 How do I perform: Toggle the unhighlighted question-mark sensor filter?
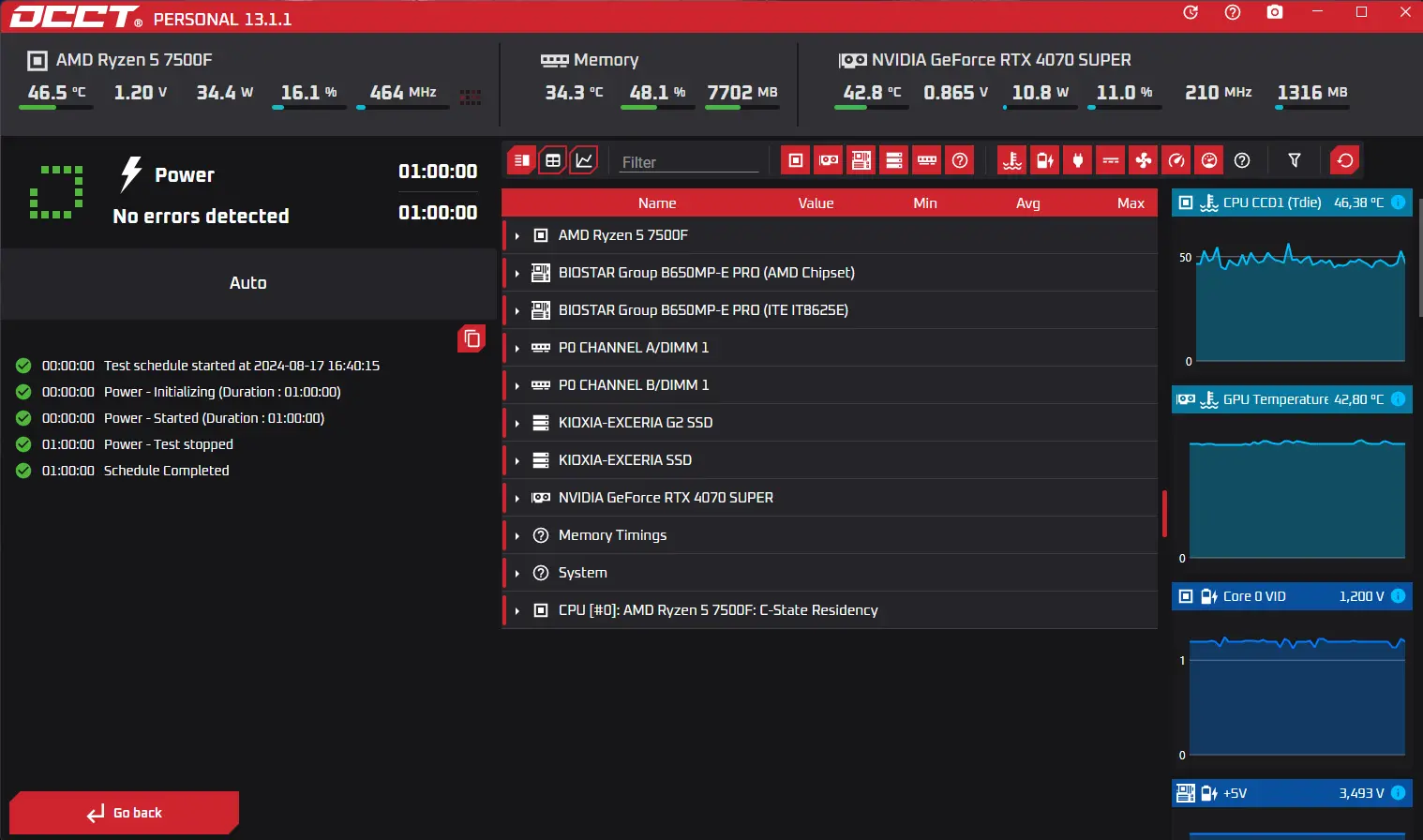(x=1242, y=160)
